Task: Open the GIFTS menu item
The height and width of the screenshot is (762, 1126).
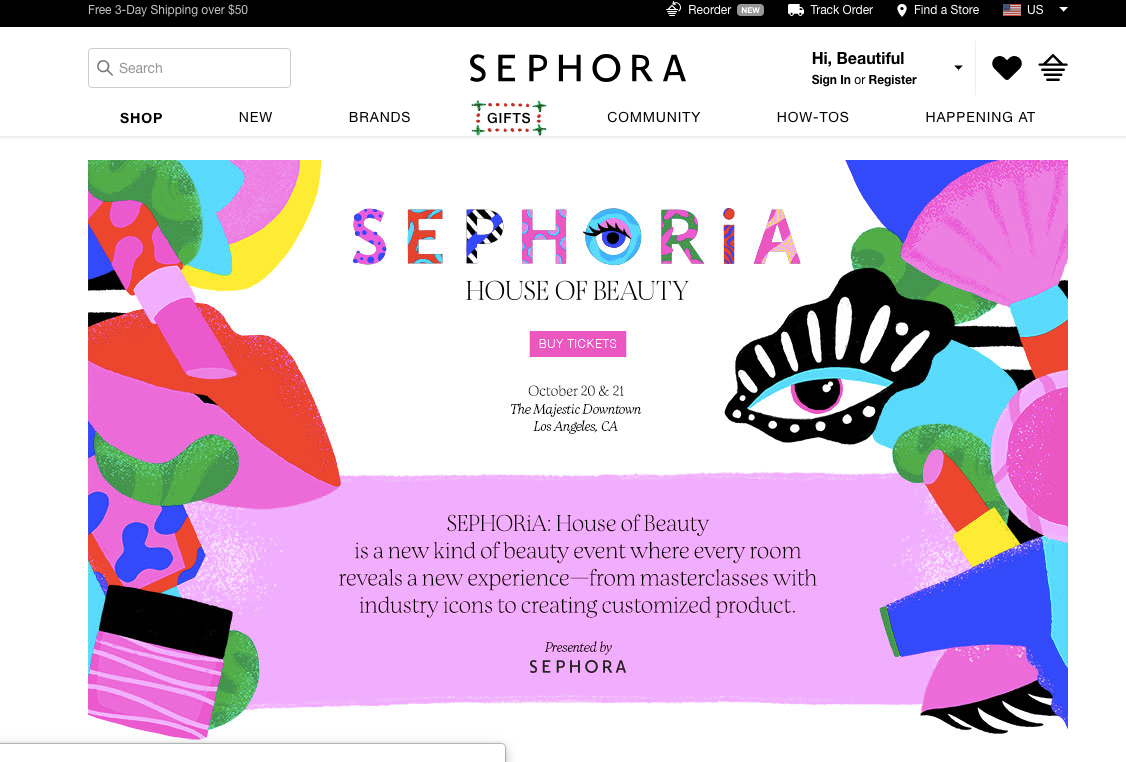Action: click(508, 118)
